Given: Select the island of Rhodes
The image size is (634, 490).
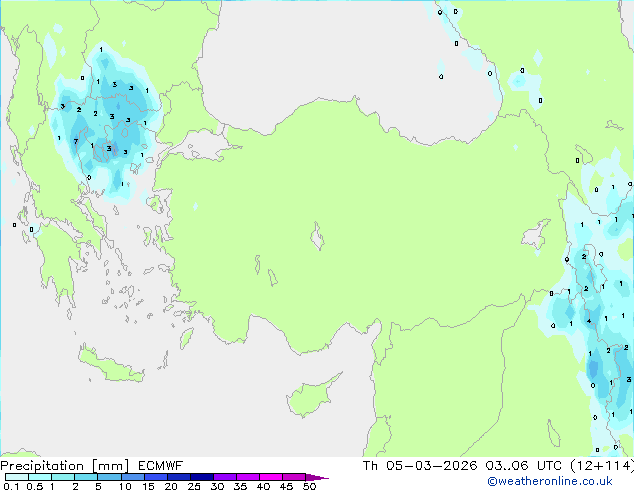Looking at the screenshot, I should click(186, 338).
